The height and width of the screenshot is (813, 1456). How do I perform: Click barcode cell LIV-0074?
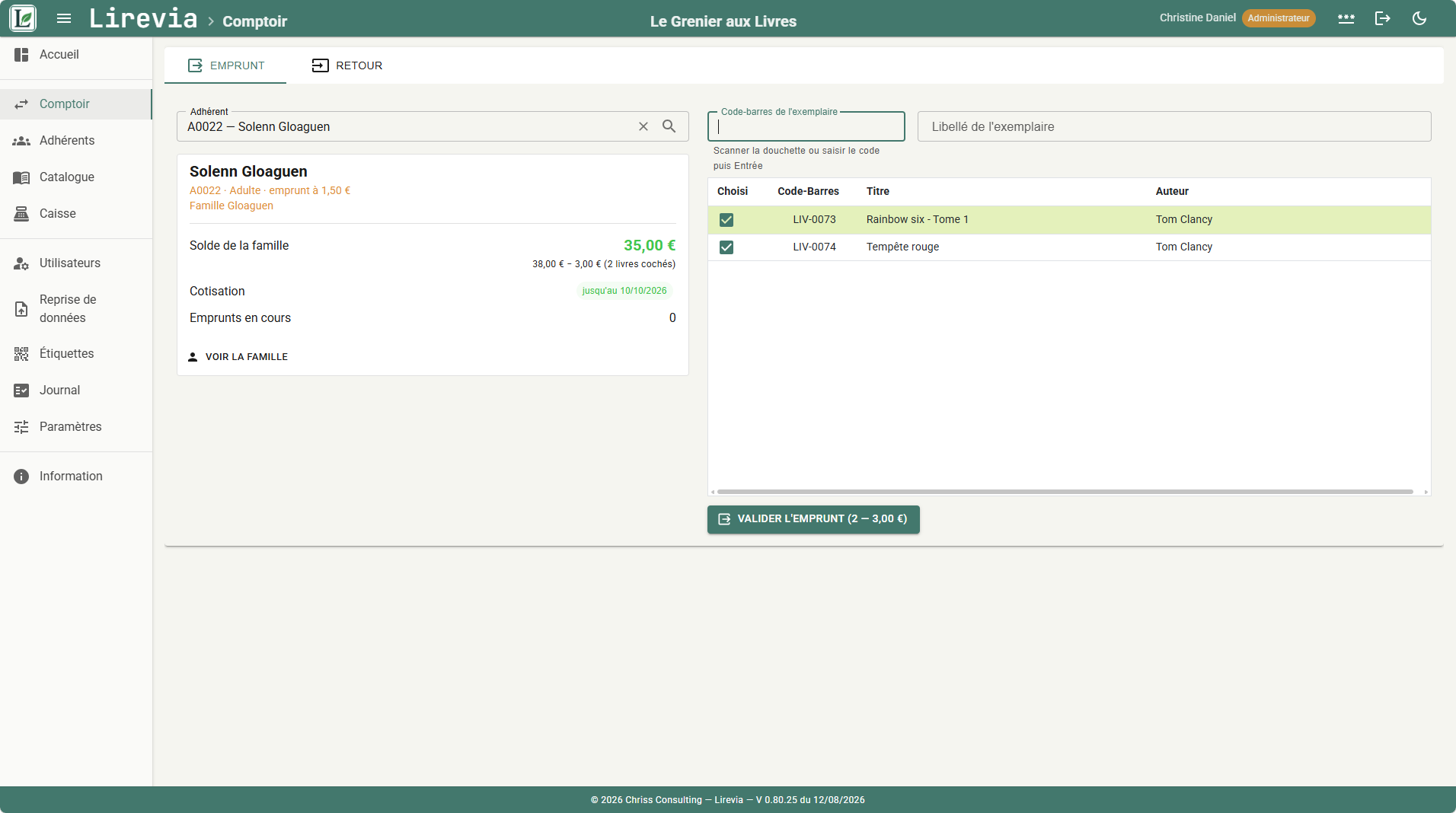[x=814, y=247]
